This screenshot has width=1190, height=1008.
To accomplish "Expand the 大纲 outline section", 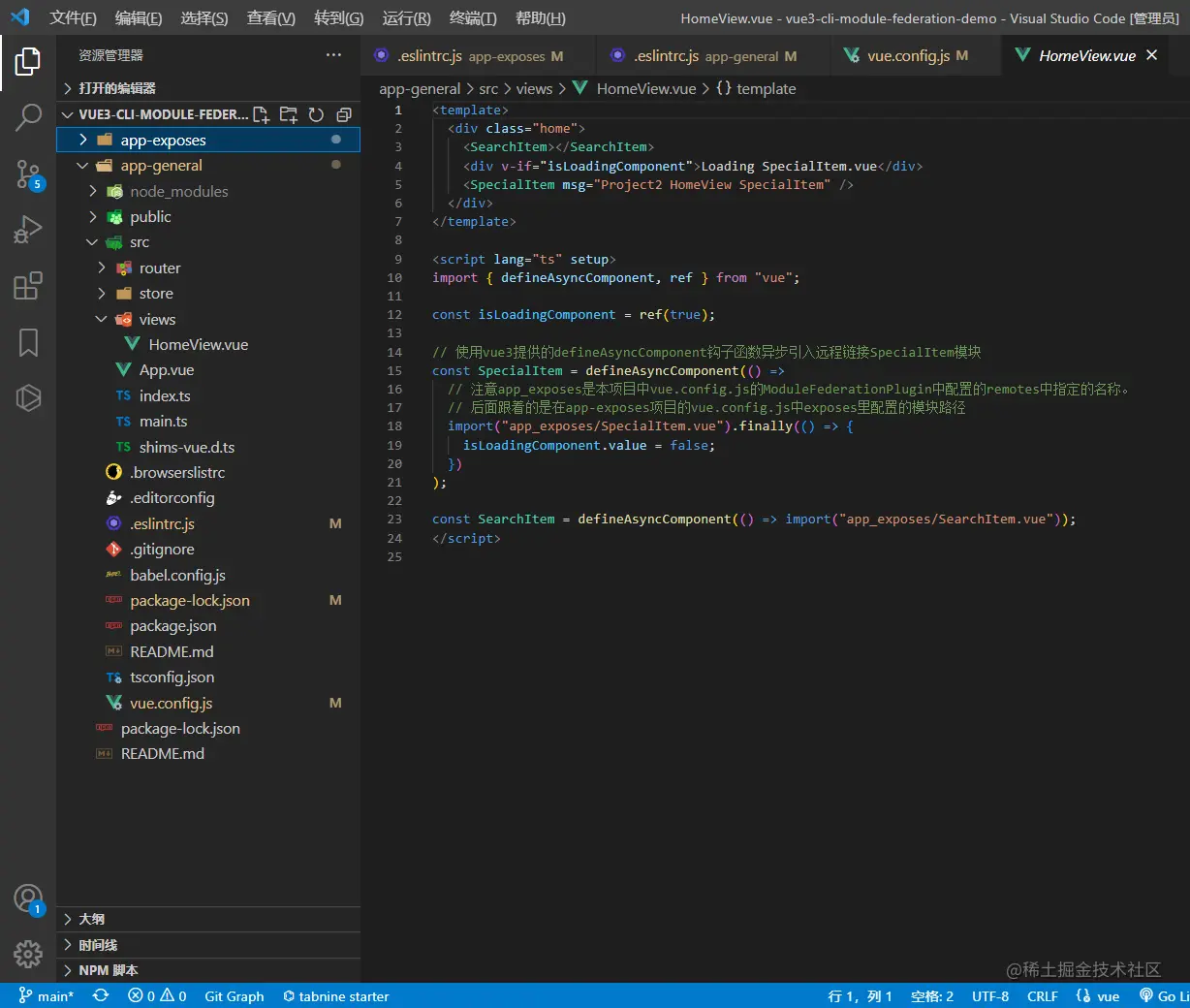I will point(208,919).
